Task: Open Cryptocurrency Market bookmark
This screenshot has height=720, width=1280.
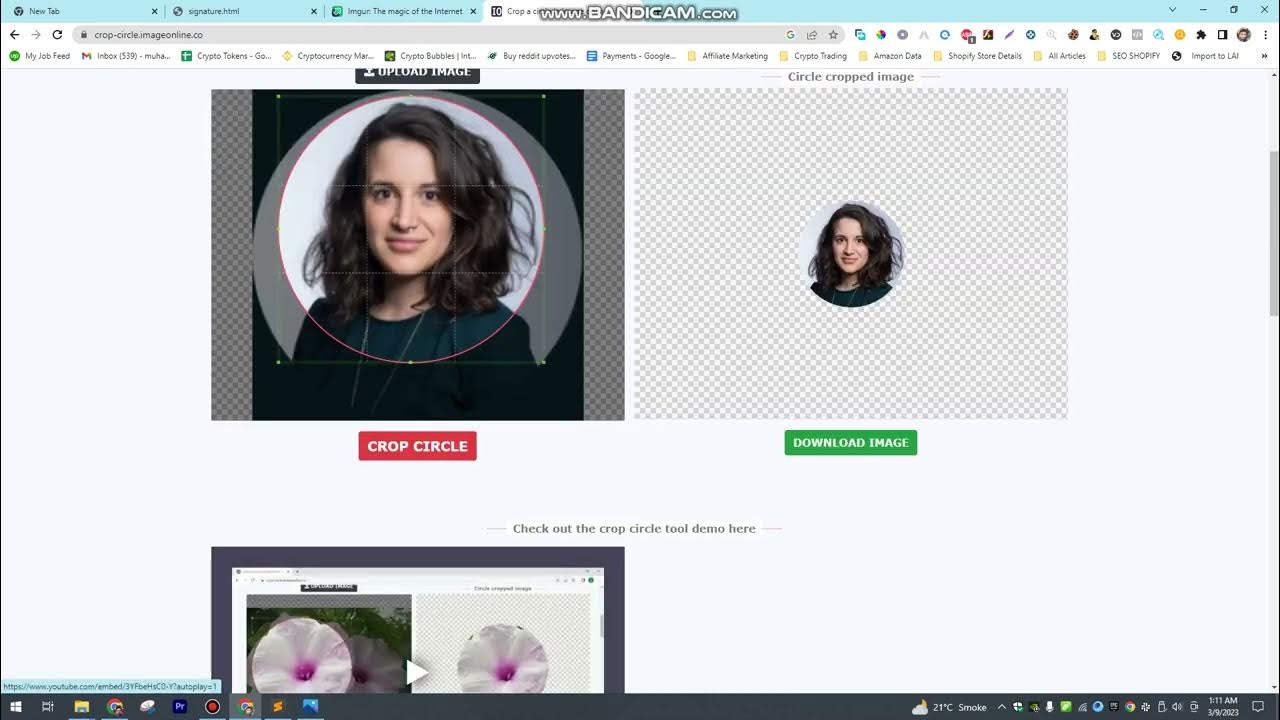Action: tap(329, 56)
